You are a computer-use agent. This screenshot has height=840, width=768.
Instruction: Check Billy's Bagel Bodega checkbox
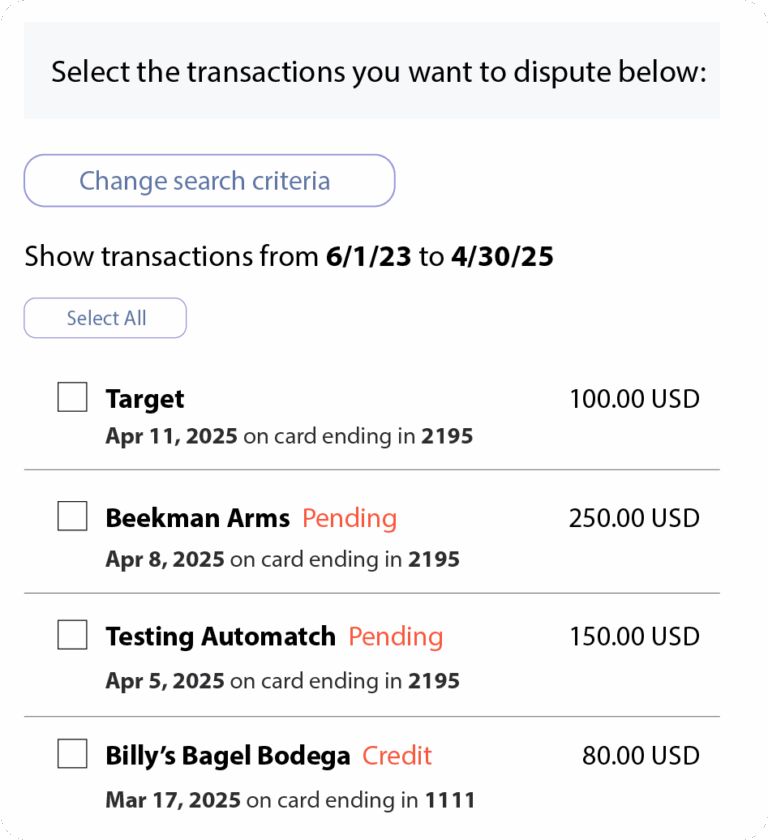pyautogui.click(x=72, y=754)
